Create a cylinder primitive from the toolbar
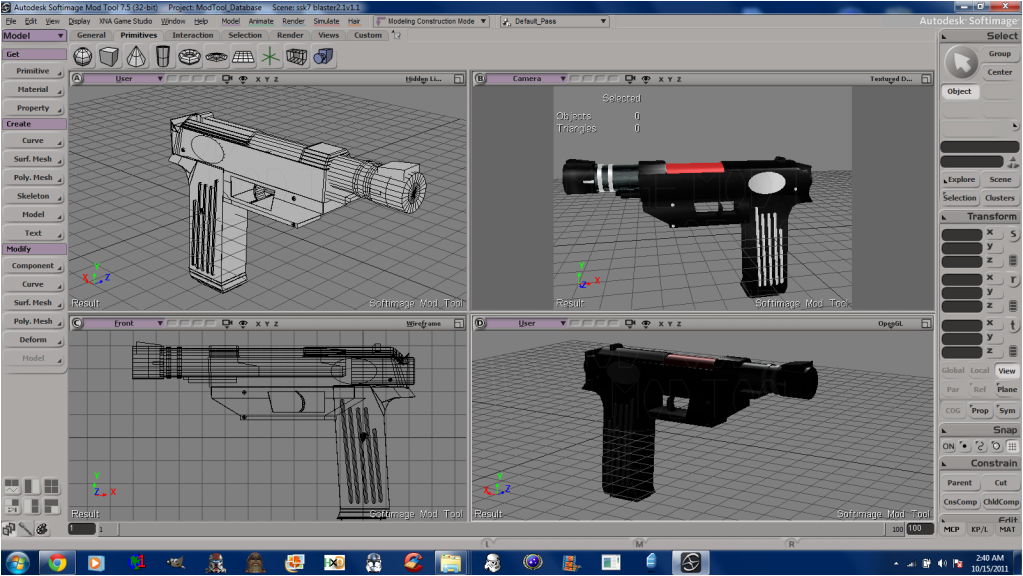The height and width of the screenshot is (576, 1023). pyautogui.click(x=163, y=57)
